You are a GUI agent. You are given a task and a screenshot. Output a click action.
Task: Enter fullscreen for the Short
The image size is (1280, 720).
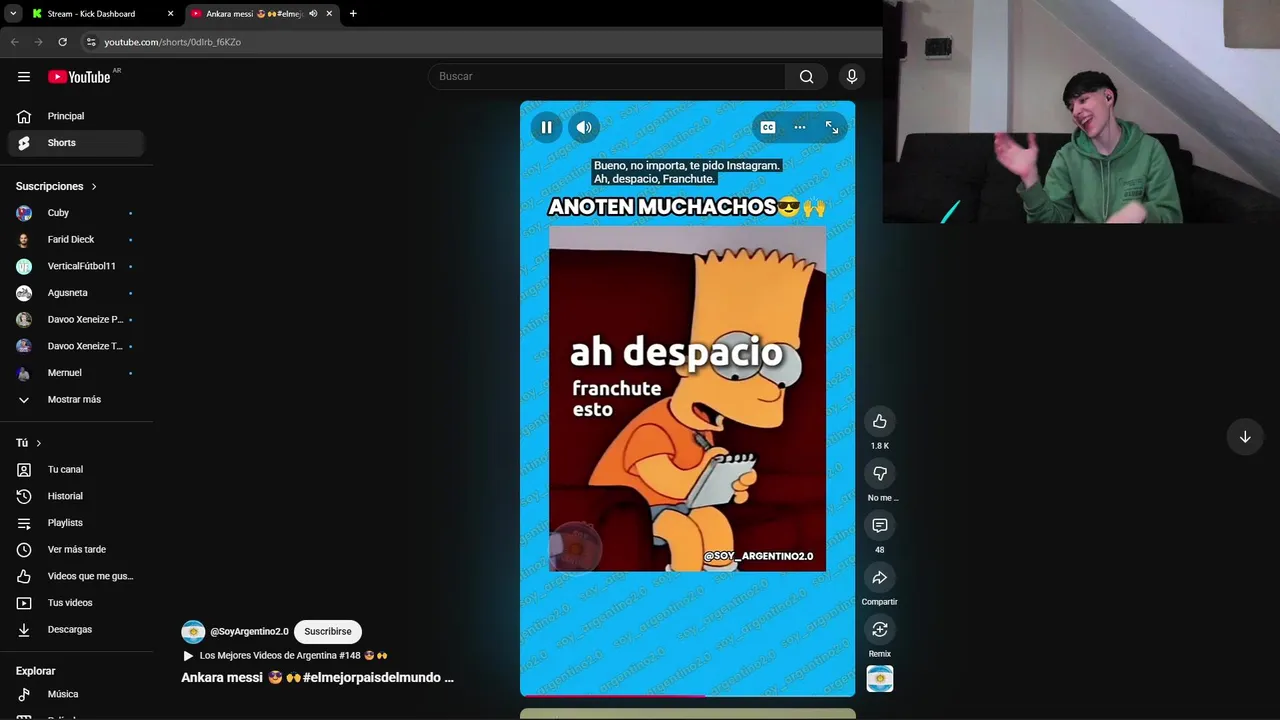pyautogui.click(x=832, y=127)
